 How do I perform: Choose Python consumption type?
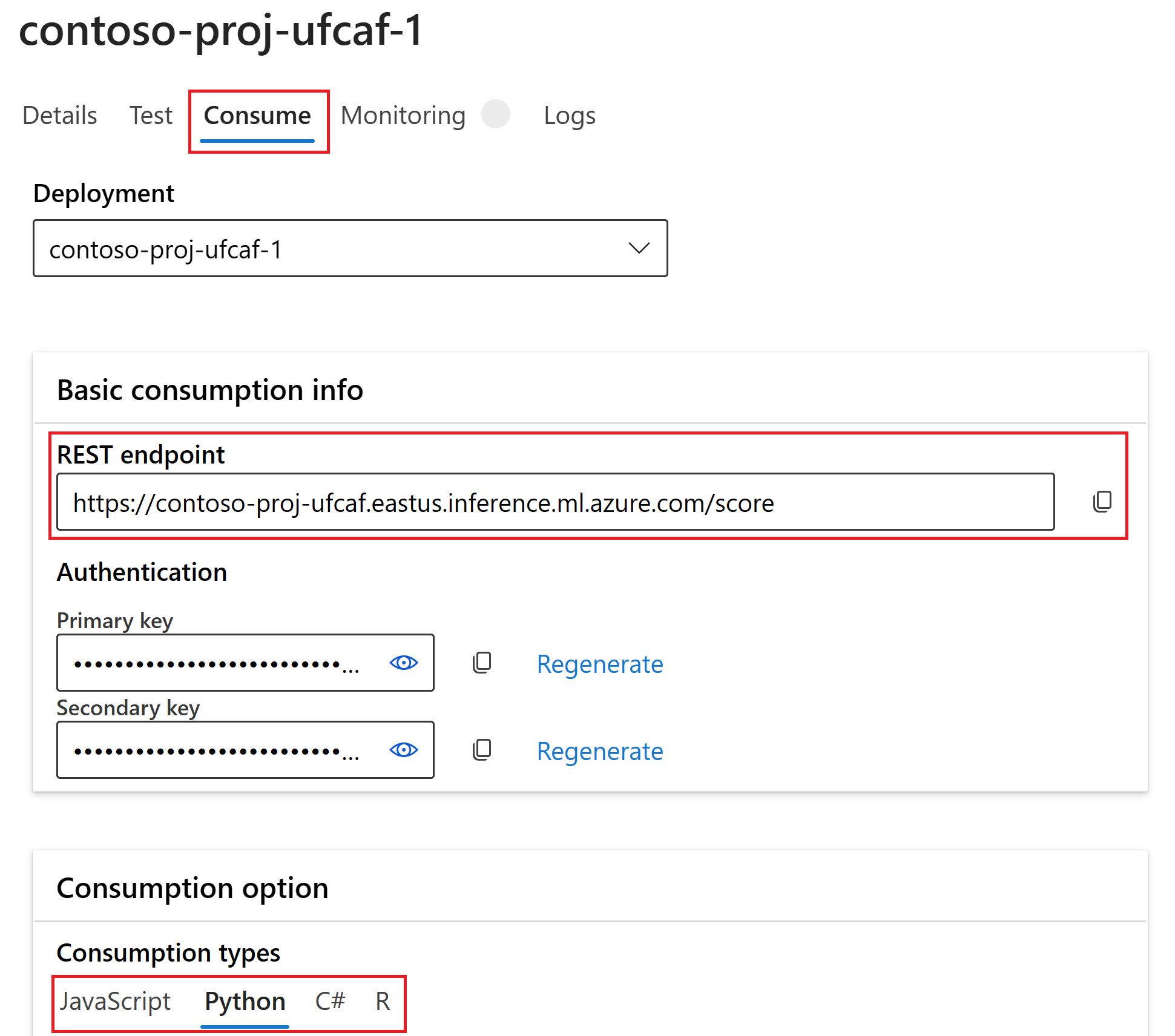pyautogui.click(x=245, y=1001)
